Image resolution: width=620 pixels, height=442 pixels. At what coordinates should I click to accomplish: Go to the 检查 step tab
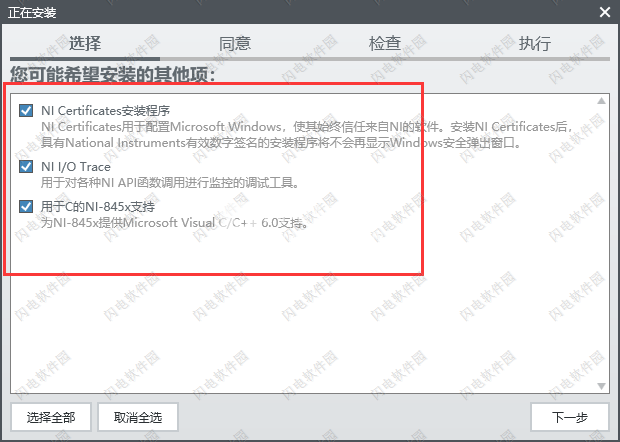click(385, 43)
